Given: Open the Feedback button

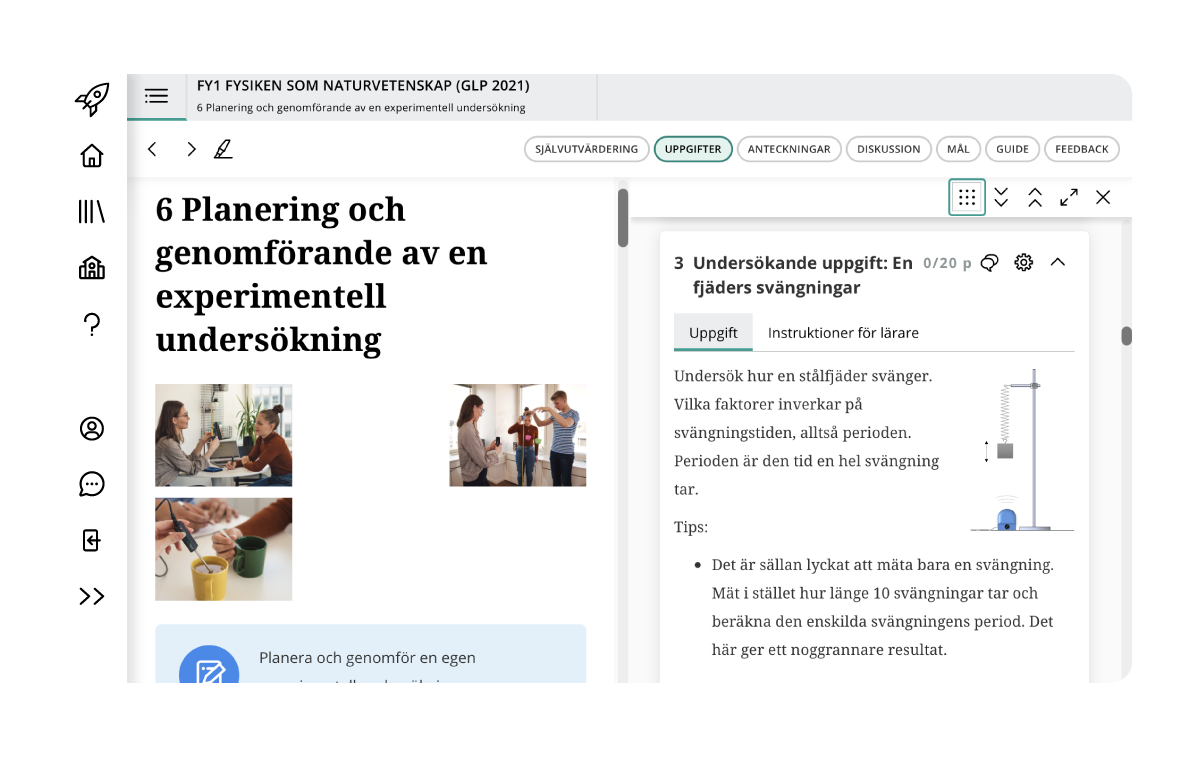Looking at the screenshot, I should point(1082,149).
